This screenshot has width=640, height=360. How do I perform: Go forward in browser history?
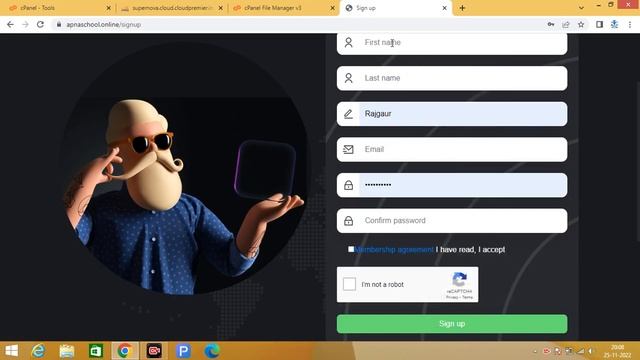tap(25, 24)
